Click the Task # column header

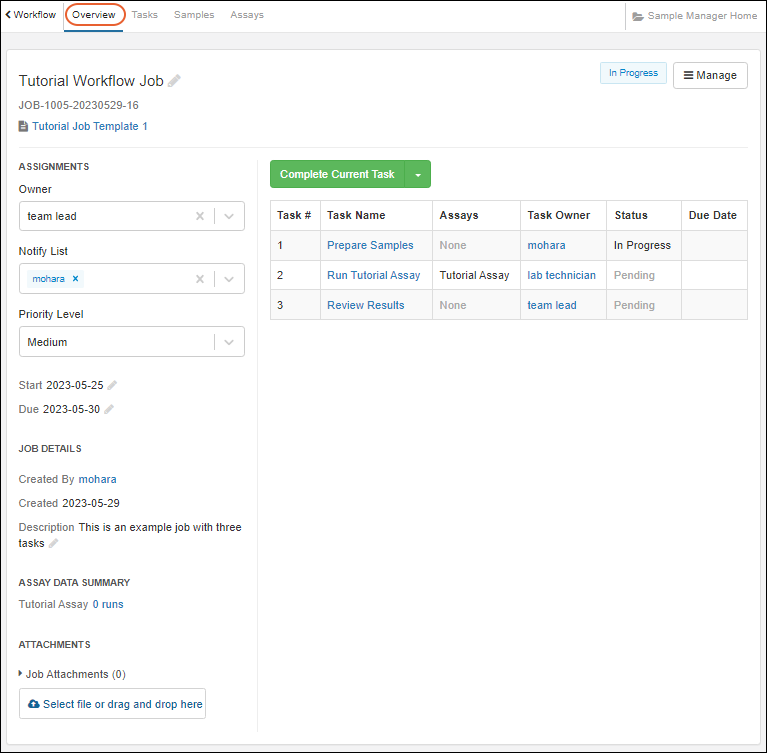click(x=294, y=215)
